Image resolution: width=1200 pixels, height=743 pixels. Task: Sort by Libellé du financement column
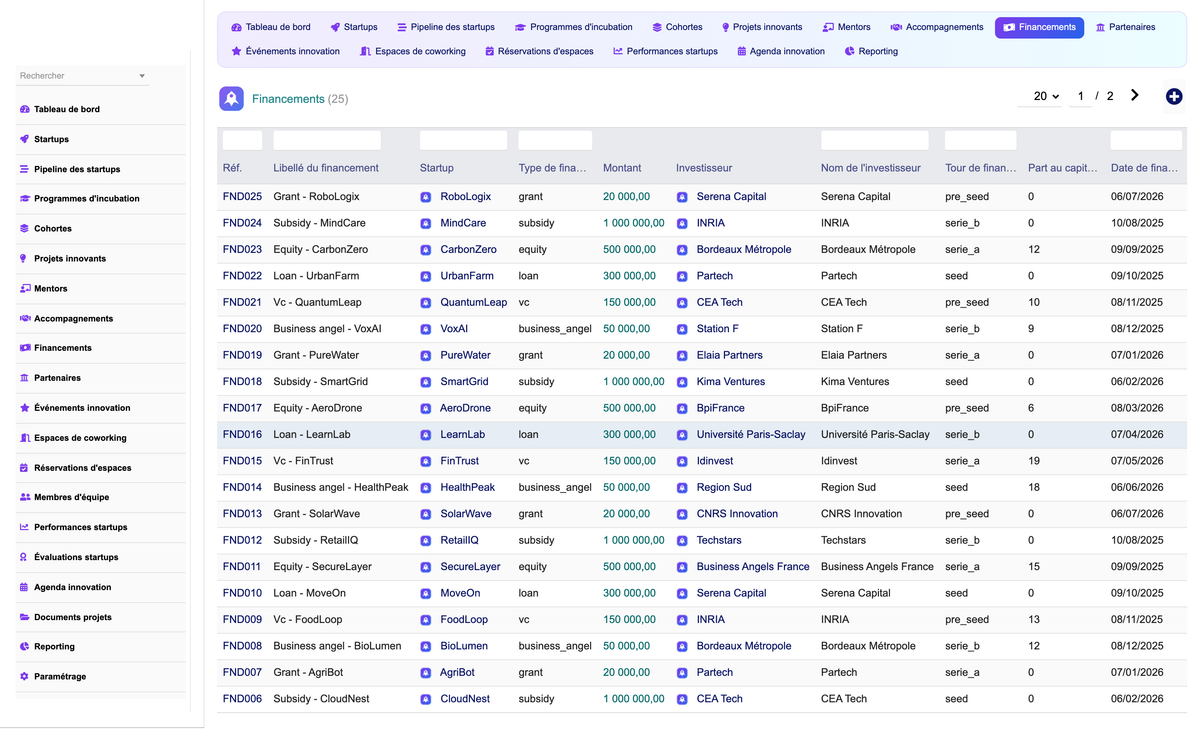(x=326, y=168)
